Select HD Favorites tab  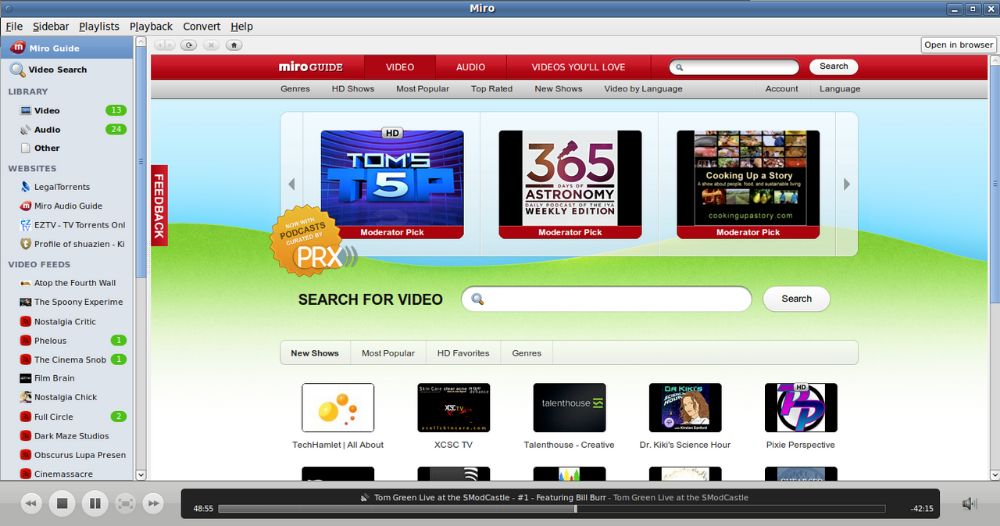pyautogui.click(x=463, y=353)
